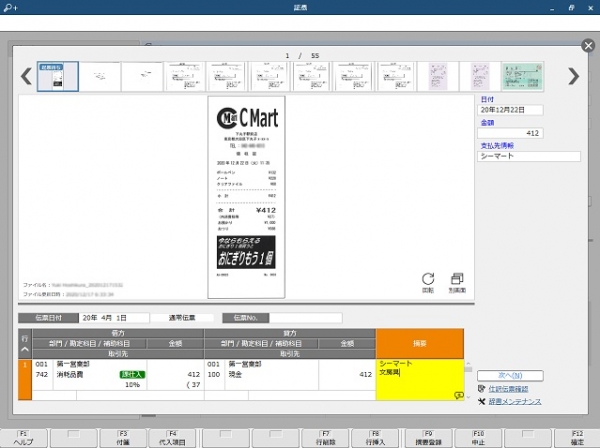The height and width of the screenshot is (448, 600).
Task: Select the first receipt thumbnail
Action: click(x=56, y=76)
